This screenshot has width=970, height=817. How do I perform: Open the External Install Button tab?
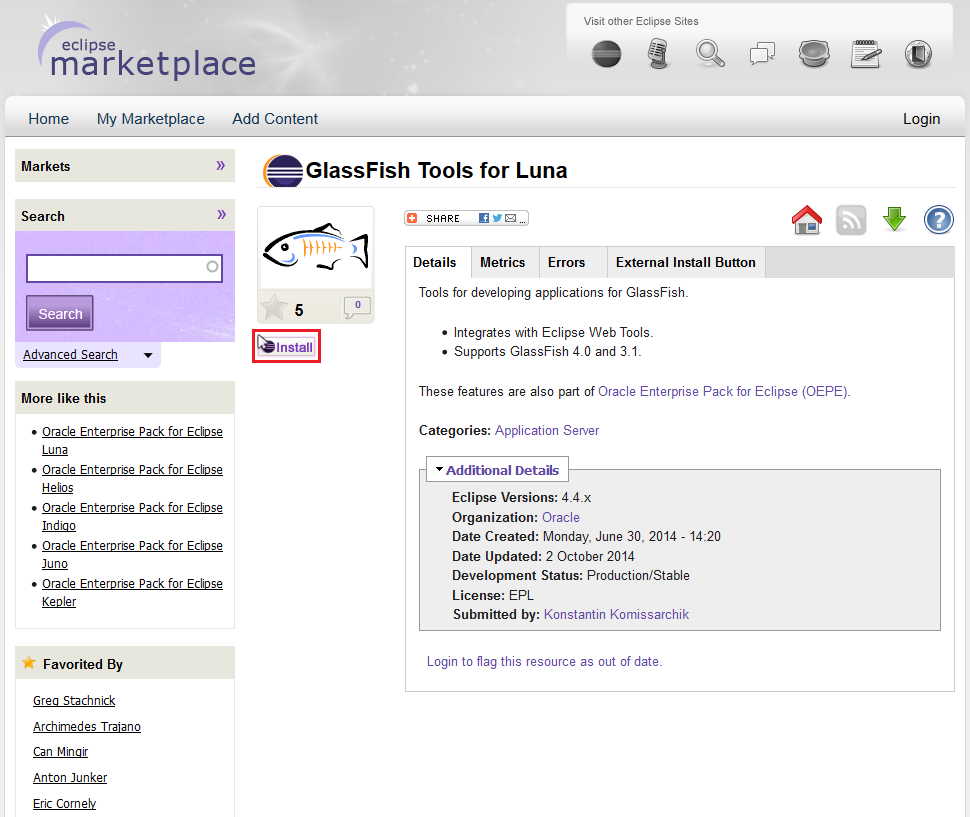pyautogui.click(x=686, y=262)
